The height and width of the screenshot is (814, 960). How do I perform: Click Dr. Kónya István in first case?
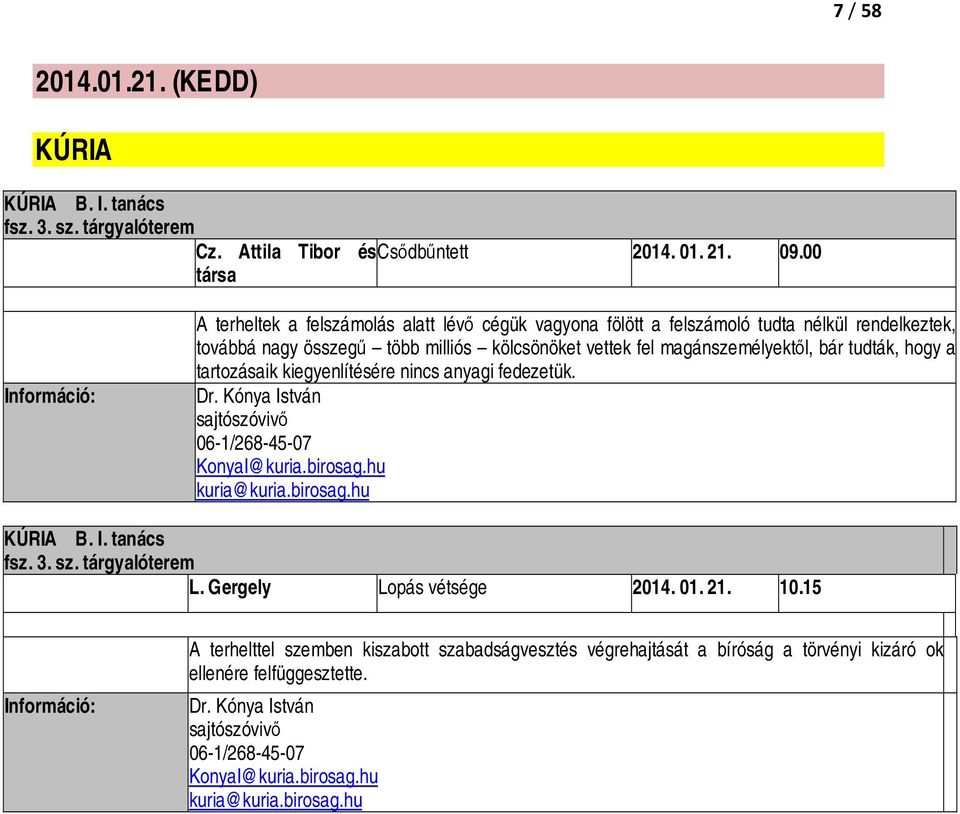click(258, 396)
